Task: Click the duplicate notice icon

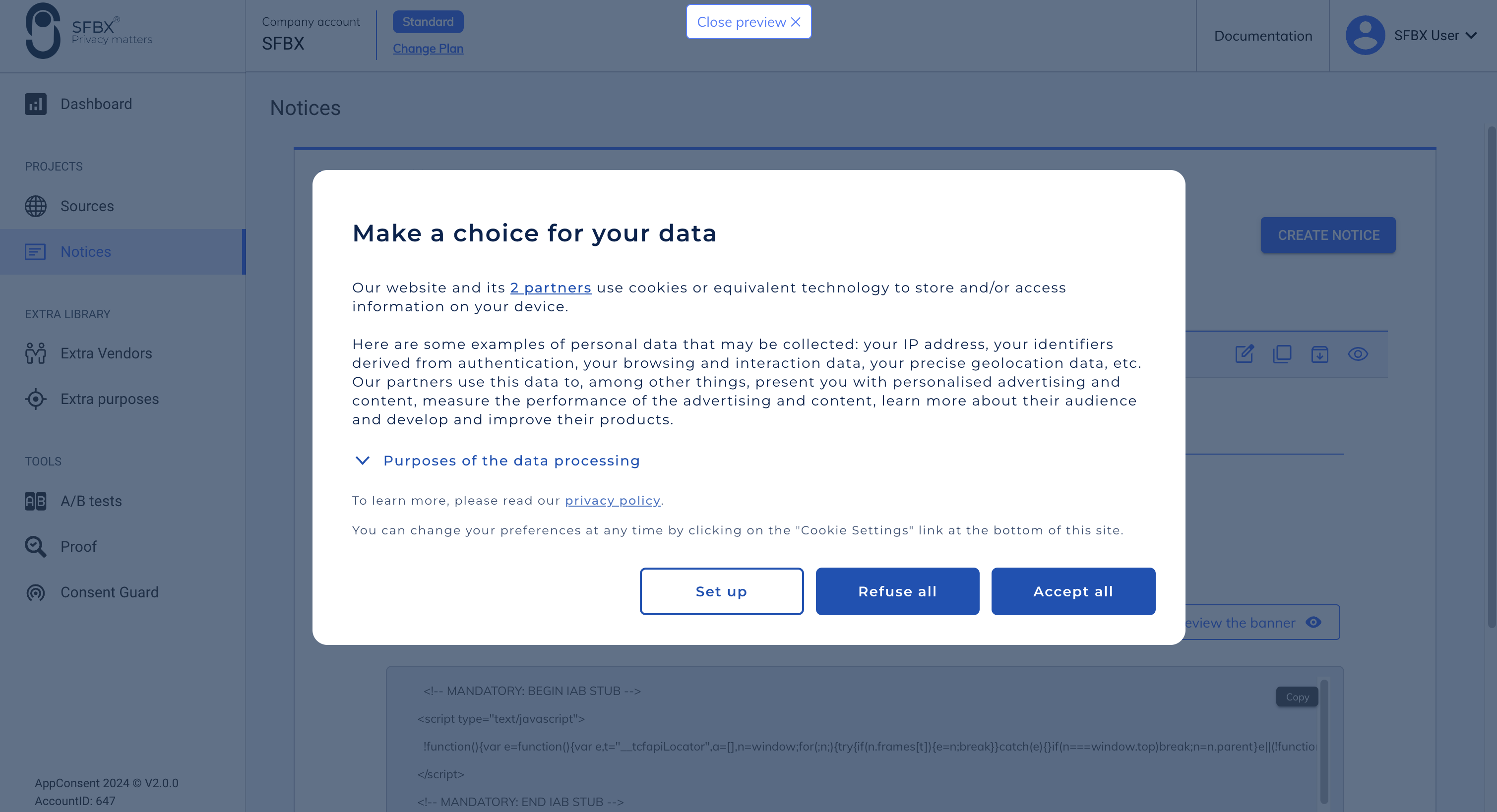Action: click(x=1282, y=354)
